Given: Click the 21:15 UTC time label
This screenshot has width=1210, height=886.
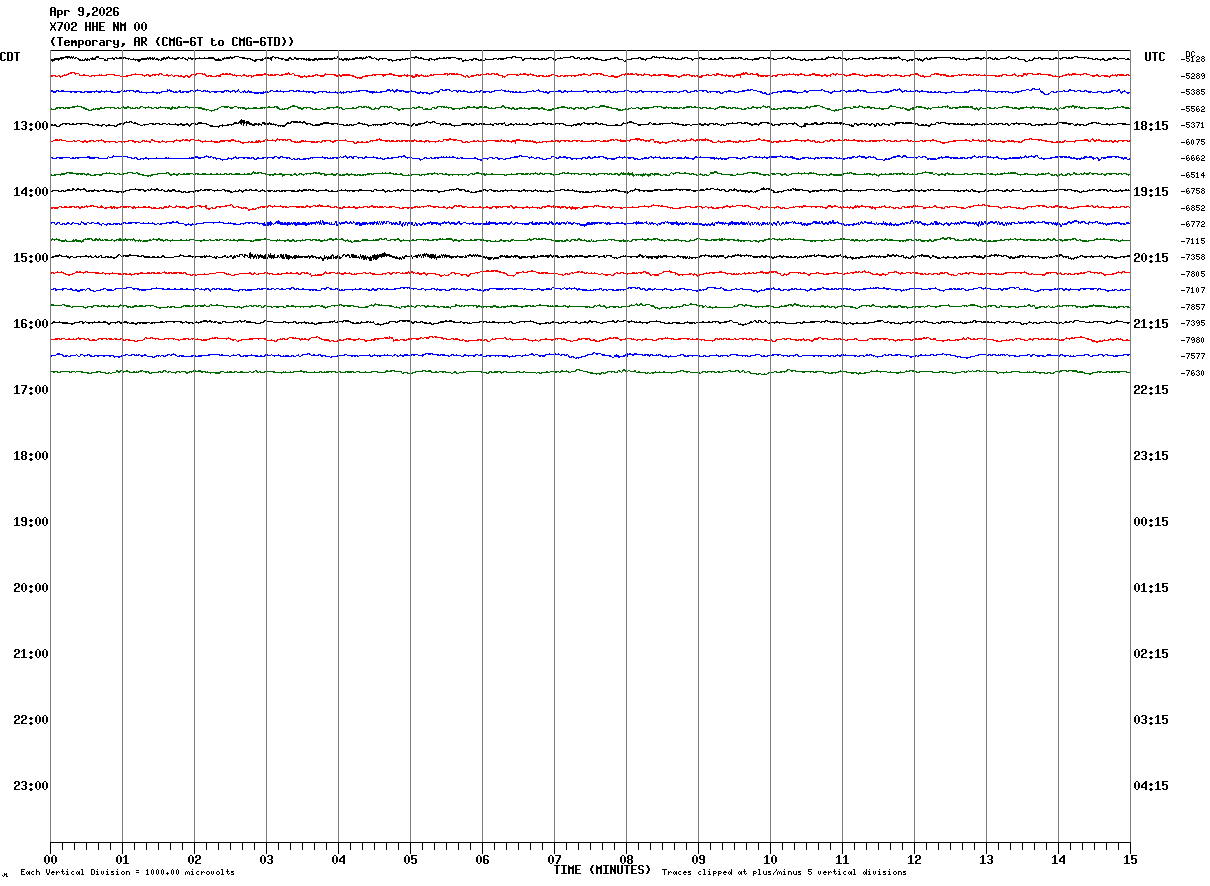Looking at the screenshot, I should coord(1151,324).
